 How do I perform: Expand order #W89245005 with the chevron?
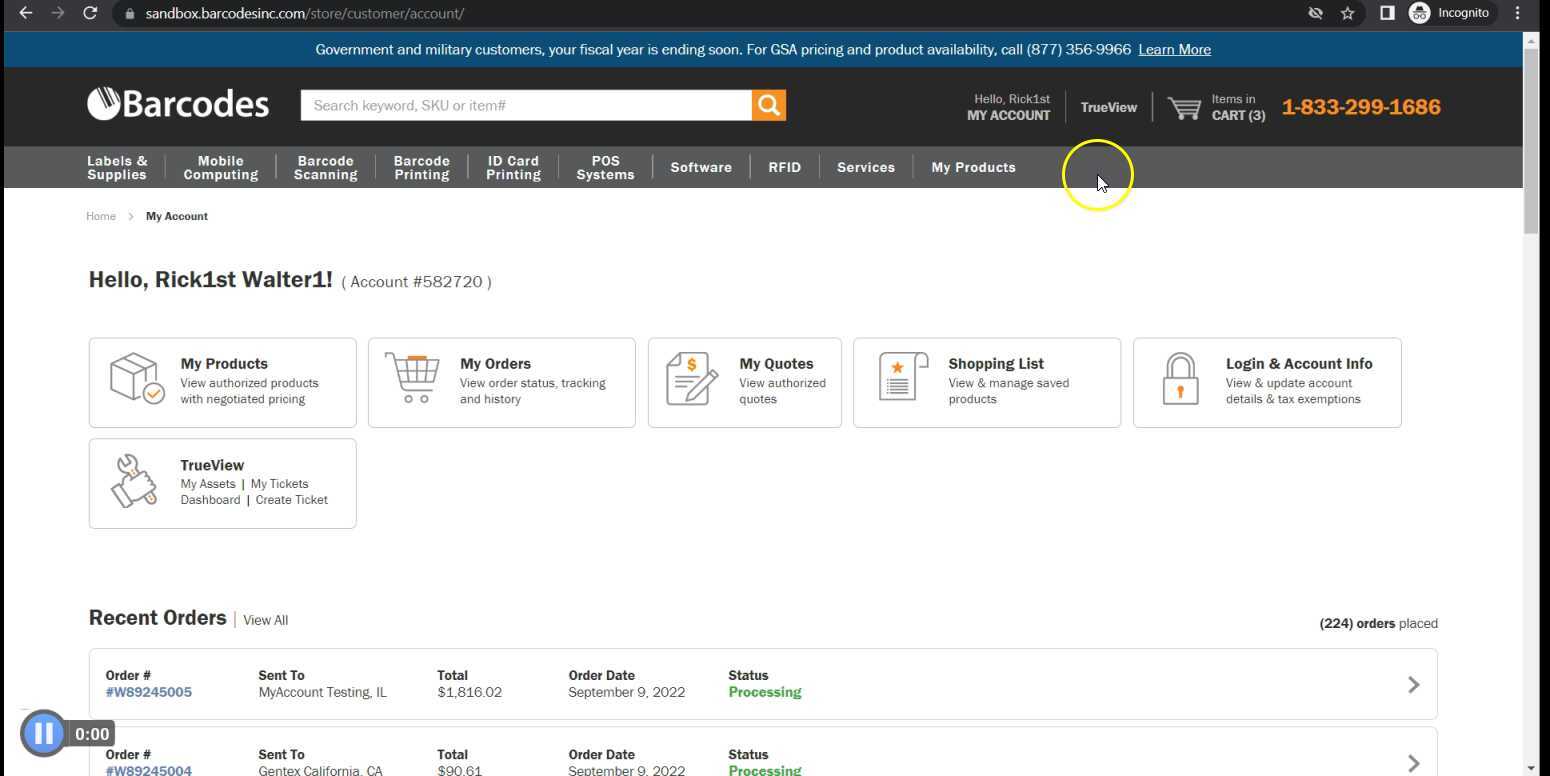(1413, 684)
